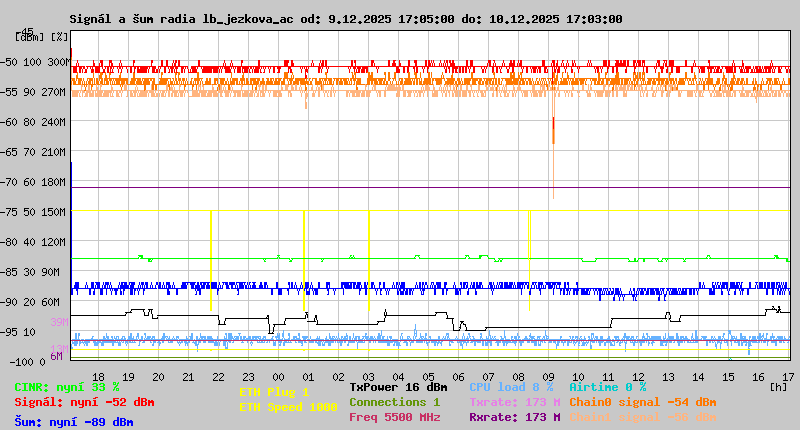Click the '-100 0' y-axis label
This screenshot has height=430, width=800.
click(x=27, y=362)
